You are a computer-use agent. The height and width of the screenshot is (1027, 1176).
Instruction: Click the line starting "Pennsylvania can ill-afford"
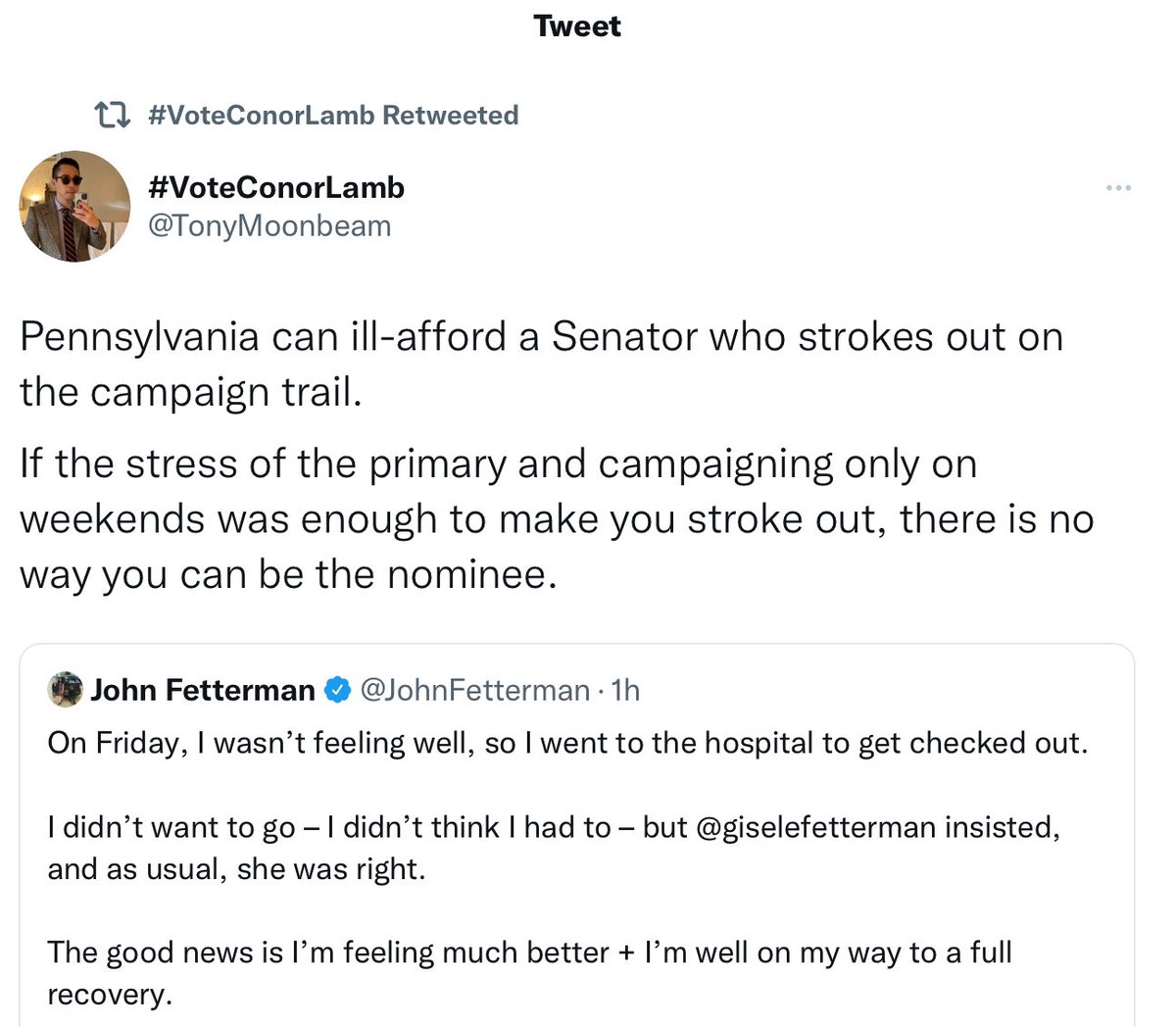tap(541, 337)
